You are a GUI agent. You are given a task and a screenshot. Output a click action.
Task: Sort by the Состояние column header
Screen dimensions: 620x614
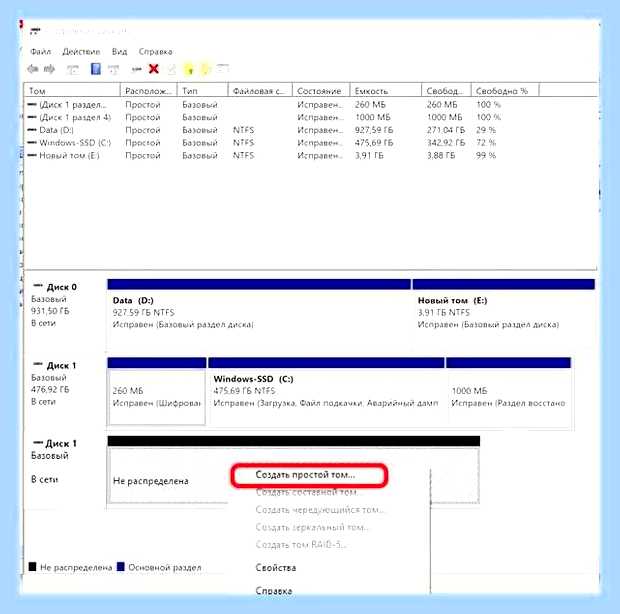click(x=321, y=91)
